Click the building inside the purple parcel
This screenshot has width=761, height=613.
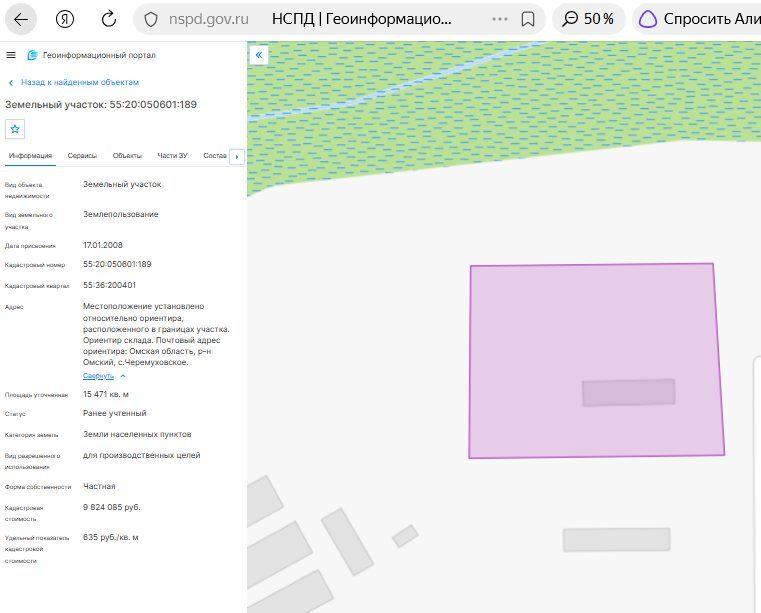[x=629, y=393]
